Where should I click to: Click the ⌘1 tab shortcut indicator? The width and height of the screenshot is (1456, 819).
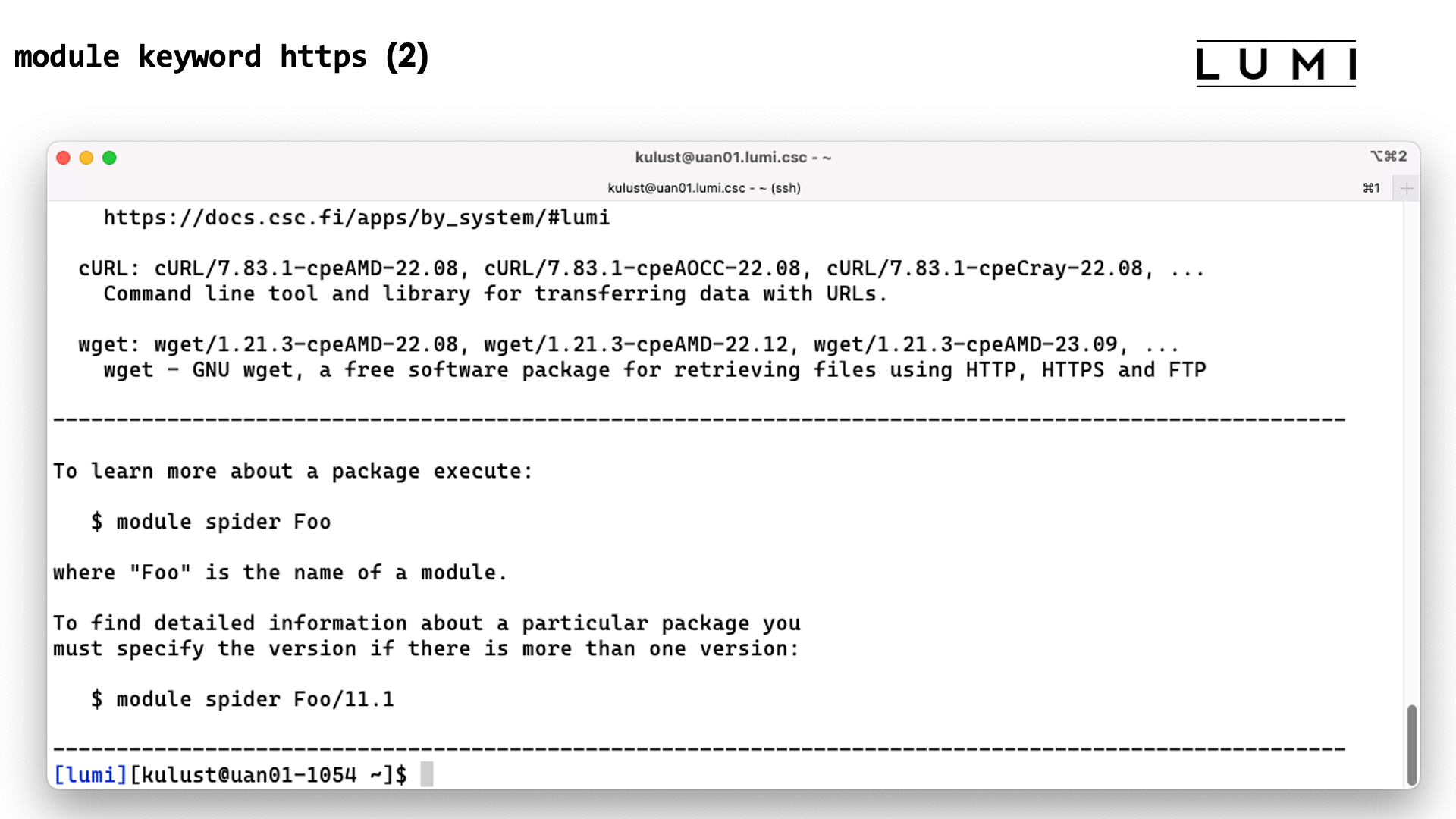click(1371, 188)
